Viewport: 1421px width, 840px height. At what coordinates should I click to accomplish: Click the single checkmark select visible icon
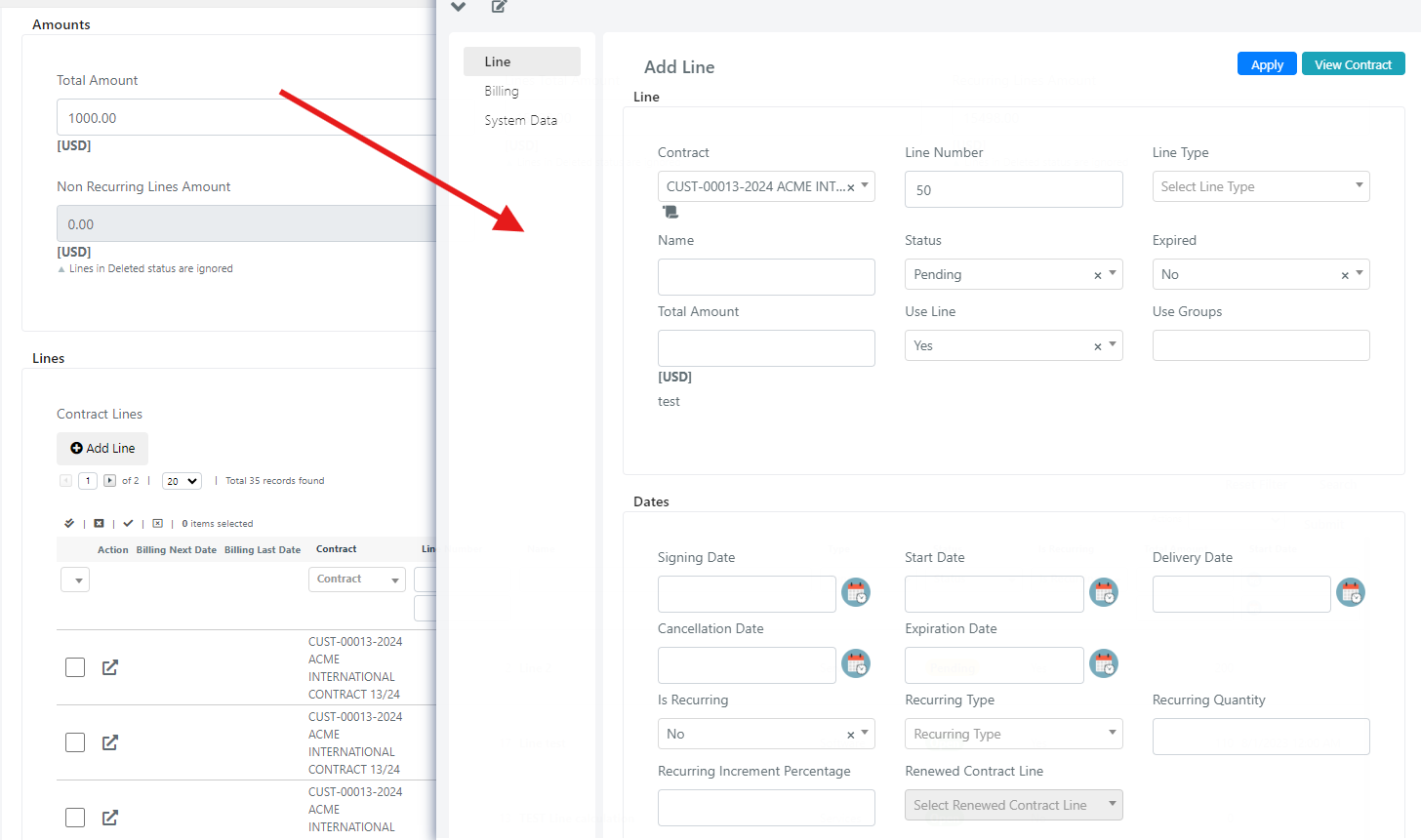pyautogui.click(x=128, y=524)
